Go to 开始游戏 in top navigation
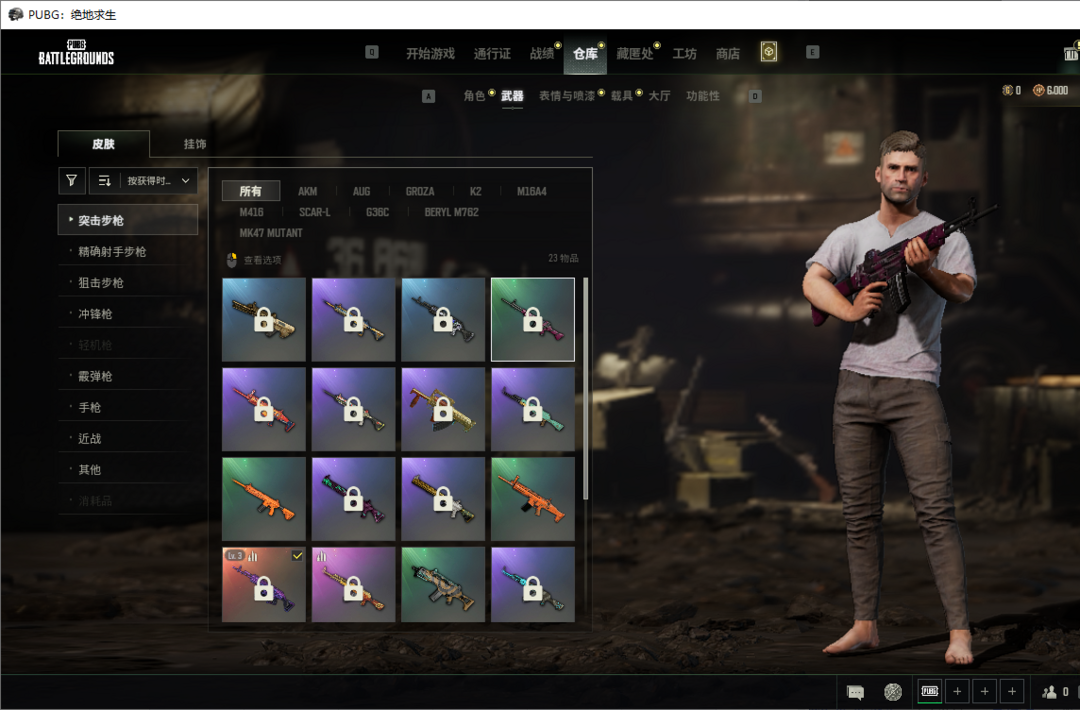1080x710 pixels. pyautogui.click(x=430, y=54)
